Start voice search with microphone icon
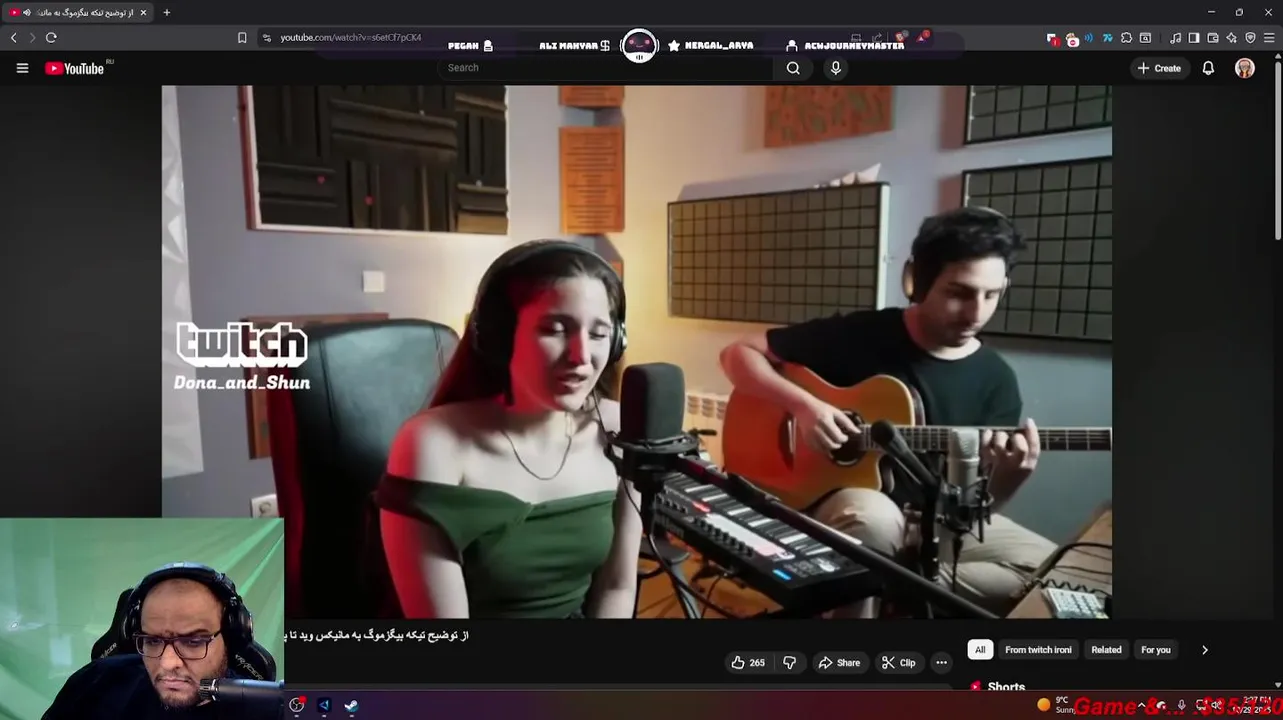 (x=836, y=68)
